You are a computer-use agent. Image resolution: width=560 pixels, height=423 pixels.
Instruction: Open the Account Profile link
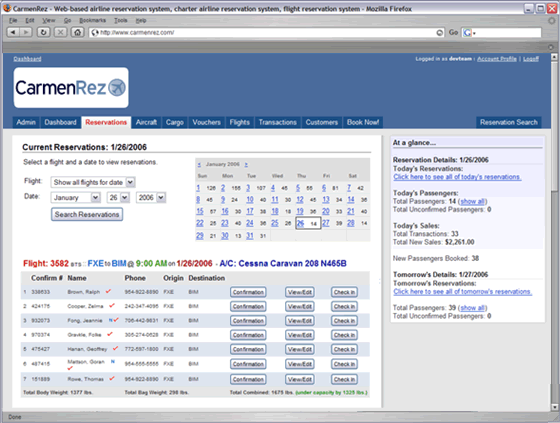pos(497,59)
